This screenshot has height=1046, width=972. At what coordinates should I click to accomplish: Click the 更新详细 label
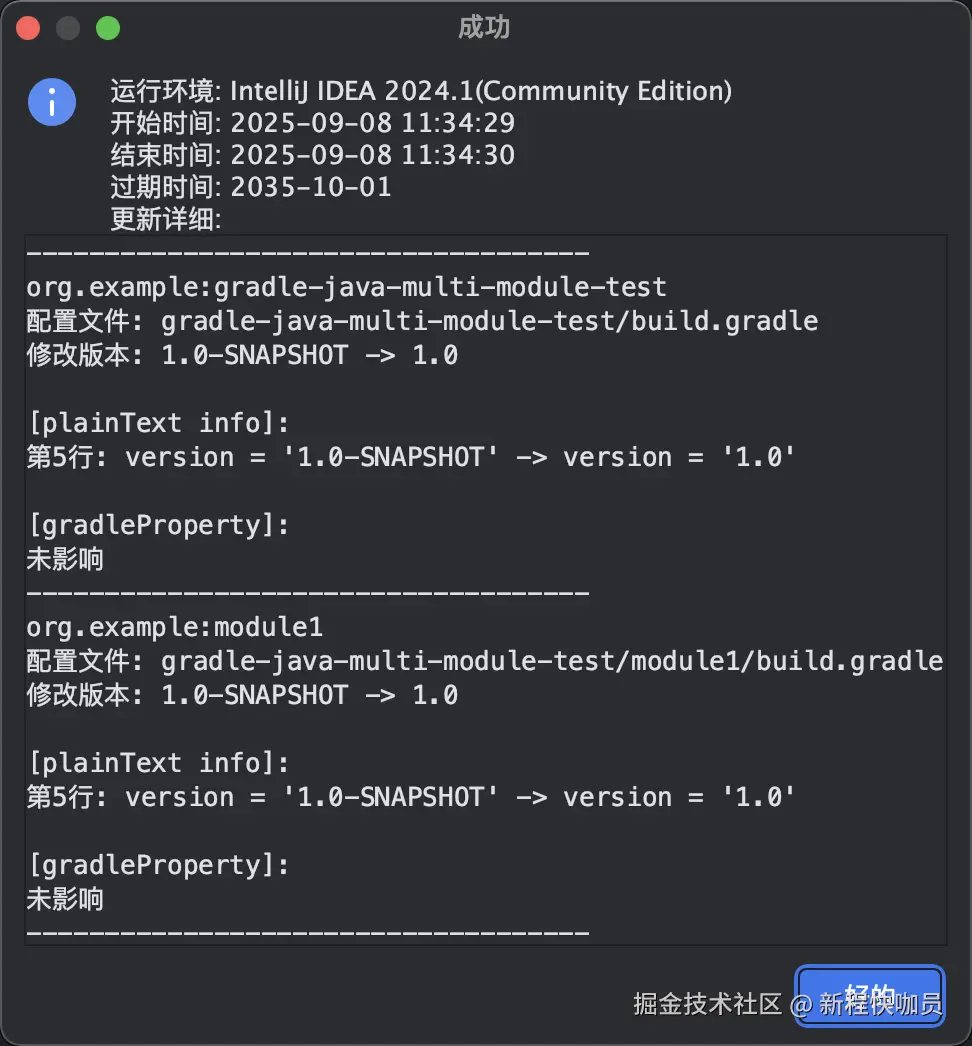(163, 219)
